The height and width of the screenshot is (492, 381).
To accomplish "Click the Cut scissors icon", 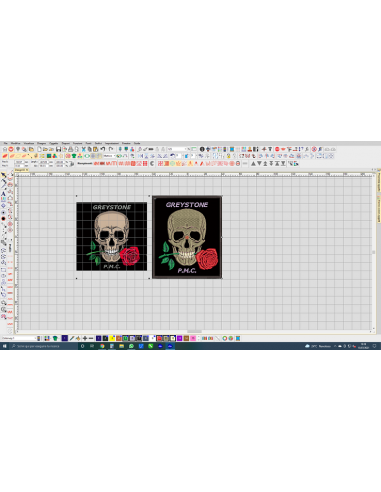I will (84, 149).
